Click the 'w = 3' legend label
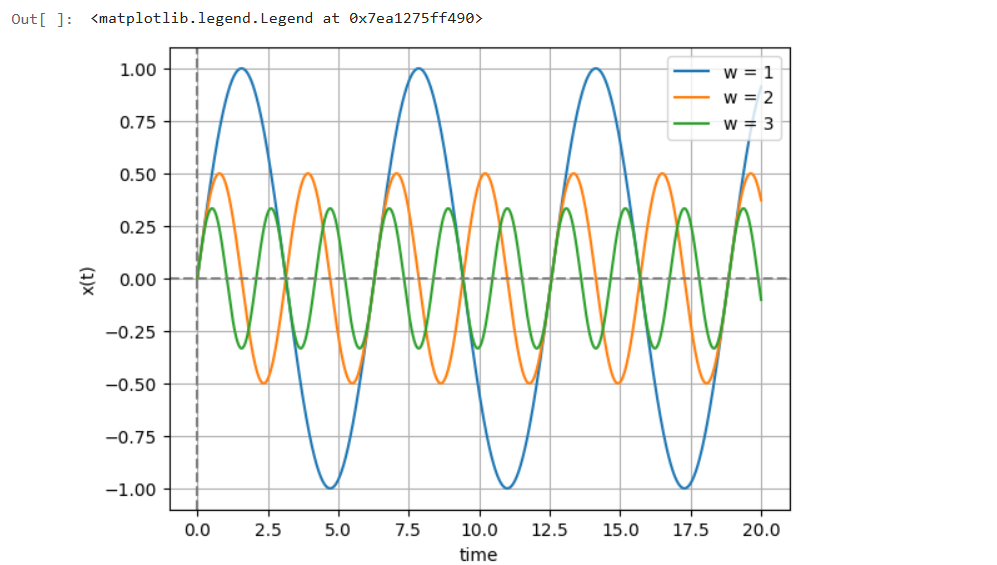This screenshot has height=565, width=997. click(748, 123)
